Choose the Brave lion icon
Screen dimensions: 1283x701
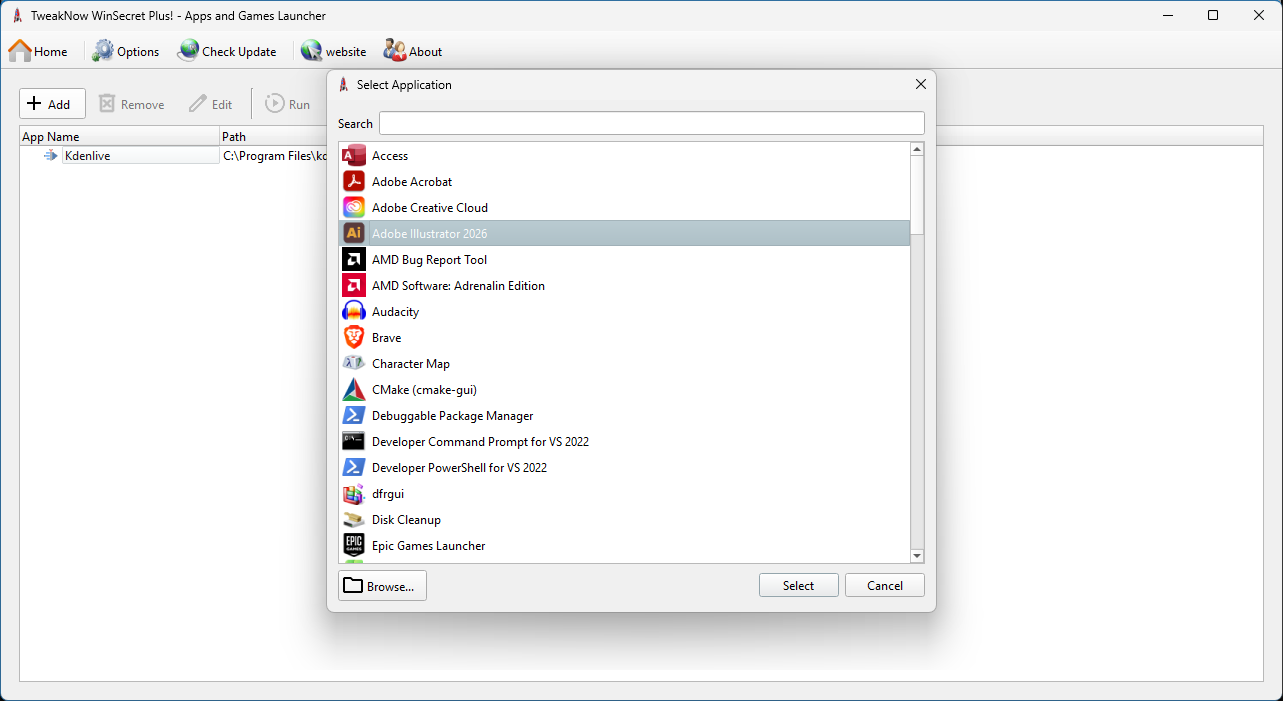coord(354,338)
